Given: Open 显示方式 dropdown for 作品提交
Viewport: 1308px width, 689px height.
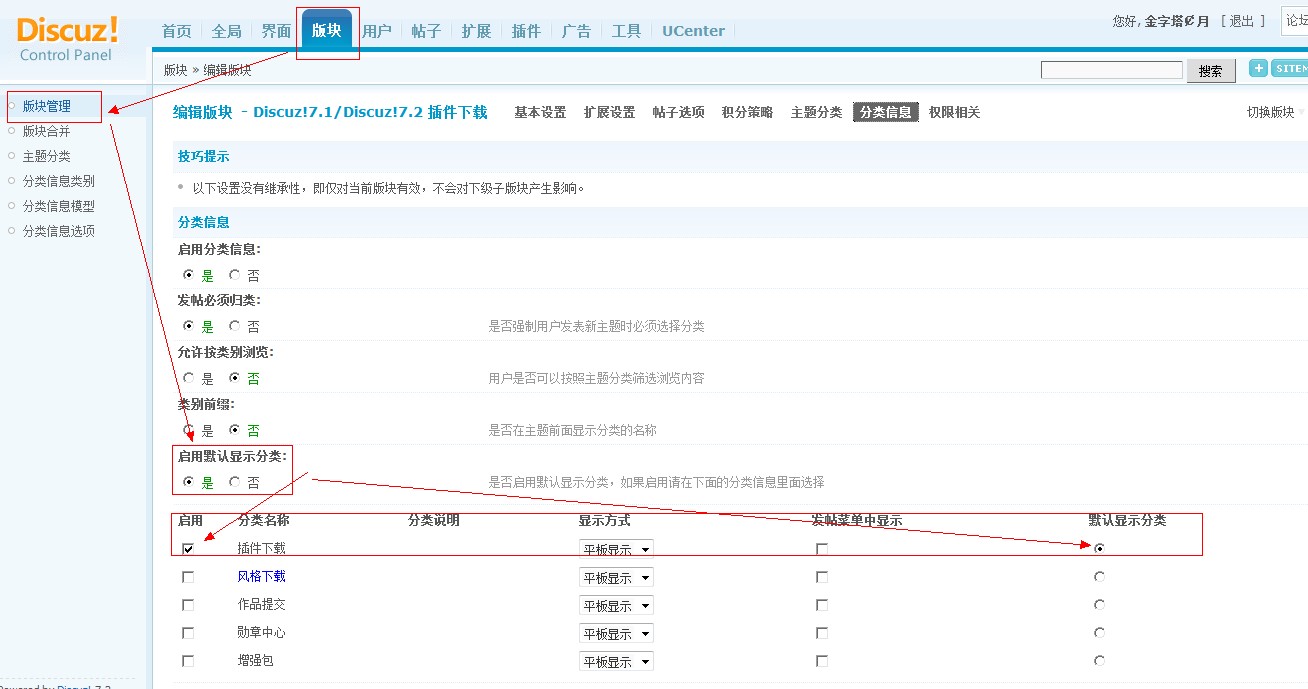Looking at the screenshot, I should pos(616,605).
